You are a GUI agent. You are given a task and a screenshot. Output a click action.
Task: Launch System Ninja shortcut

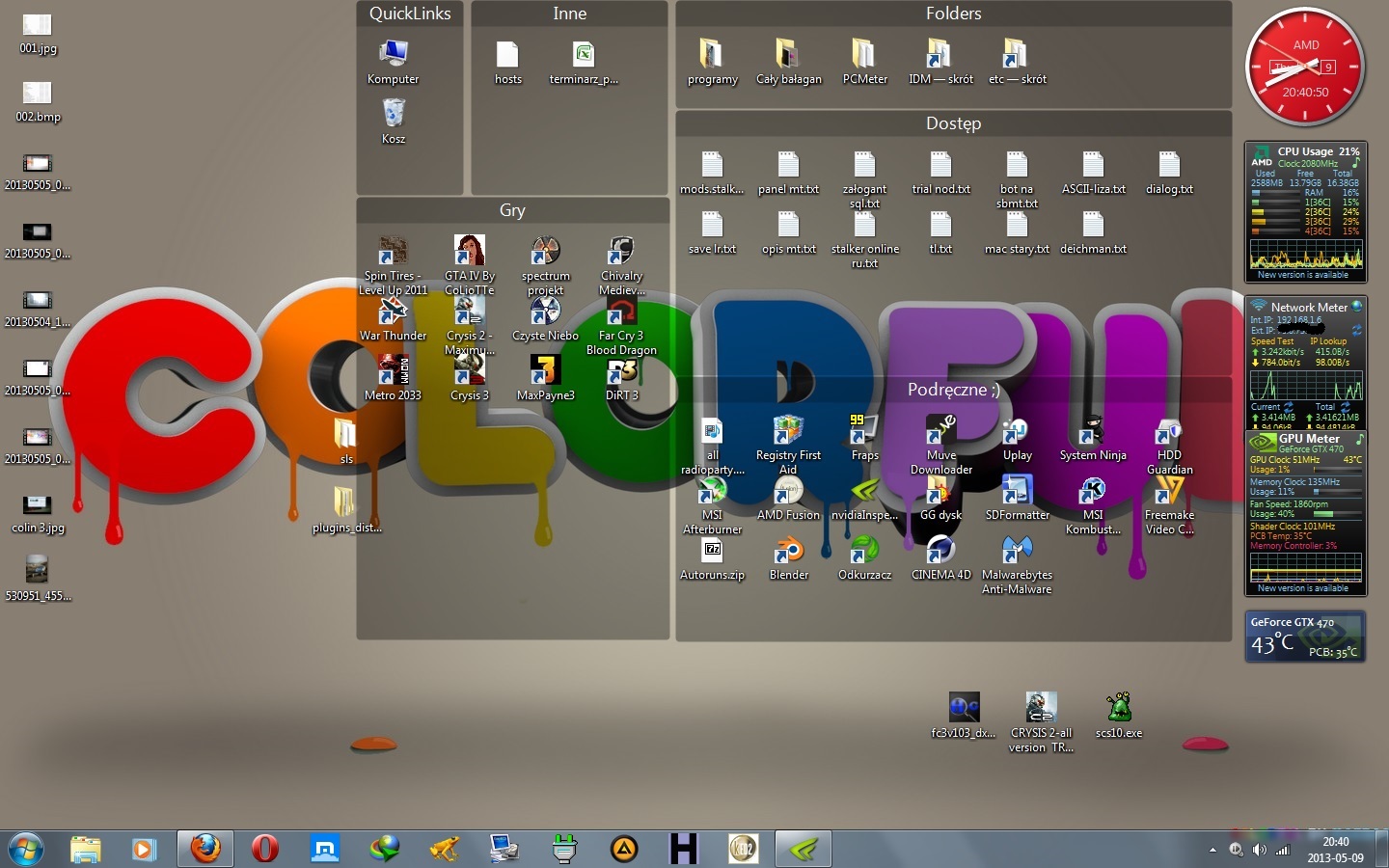coord(1093,439)
